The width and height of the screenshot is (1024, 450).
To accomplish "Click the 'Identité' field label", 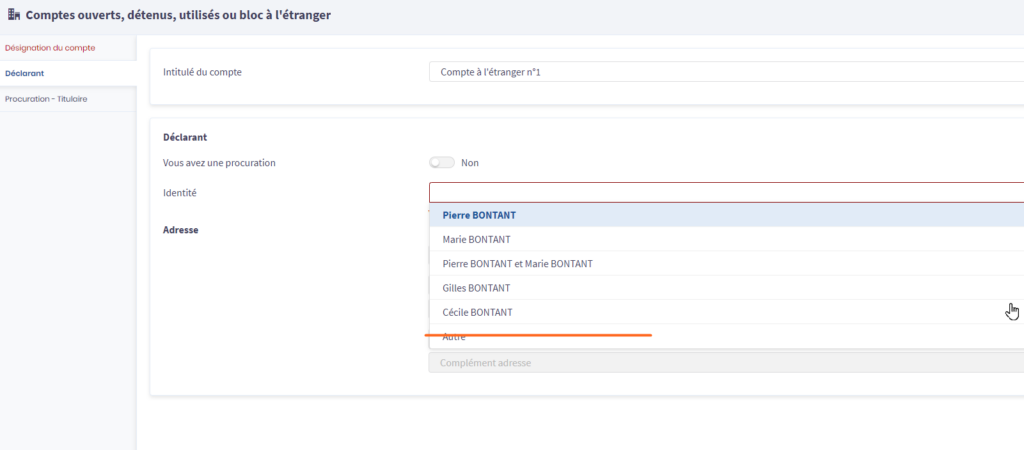I will tap(180, 193).
